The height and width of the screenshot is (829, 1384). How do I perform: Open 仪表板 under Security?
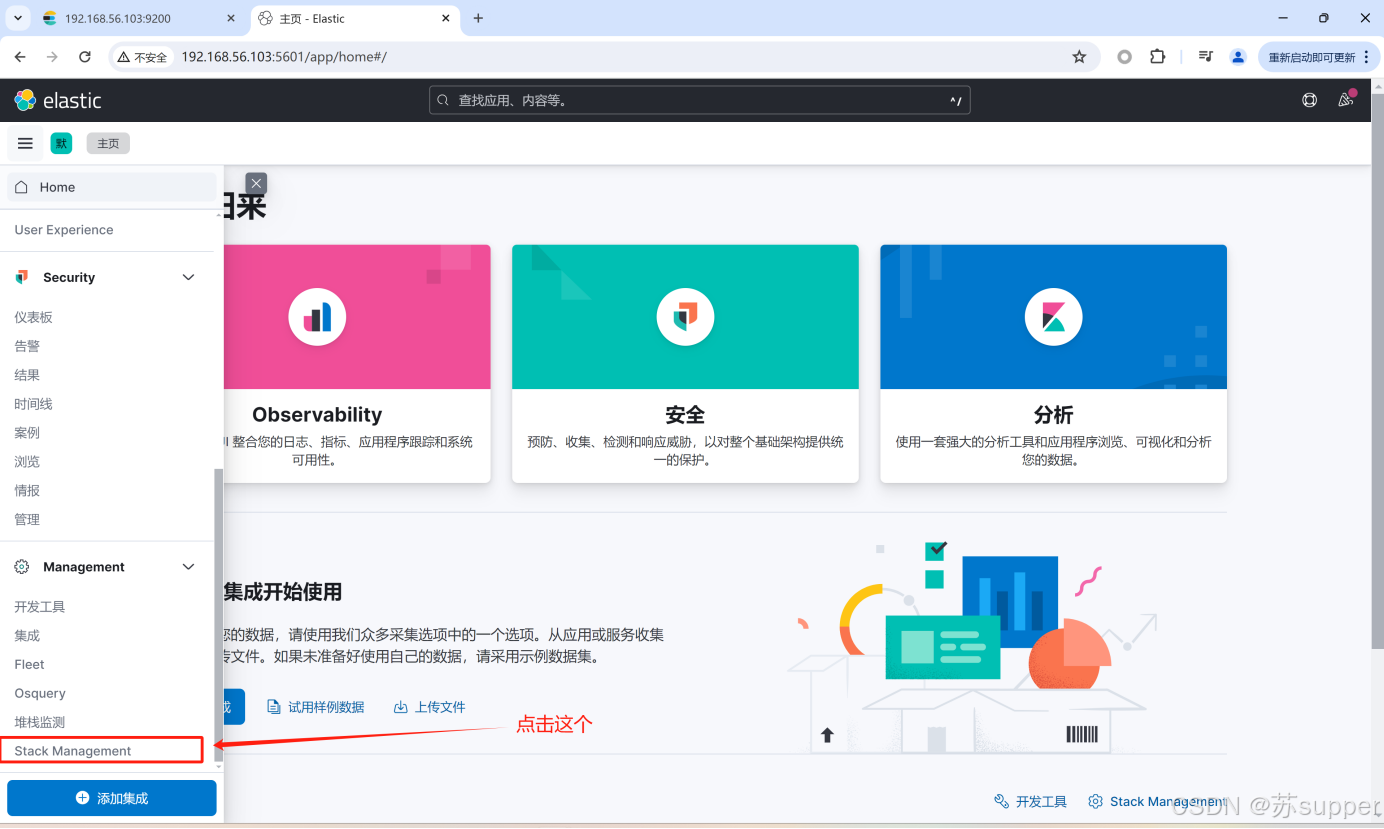pos(33,317)
